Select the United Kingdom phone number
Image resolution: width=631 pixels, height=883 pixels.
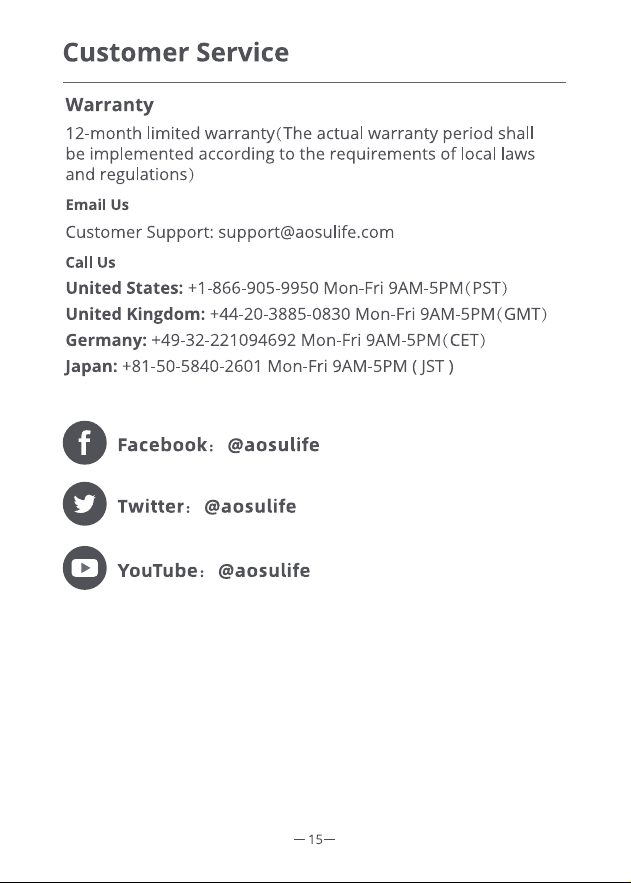280,314
